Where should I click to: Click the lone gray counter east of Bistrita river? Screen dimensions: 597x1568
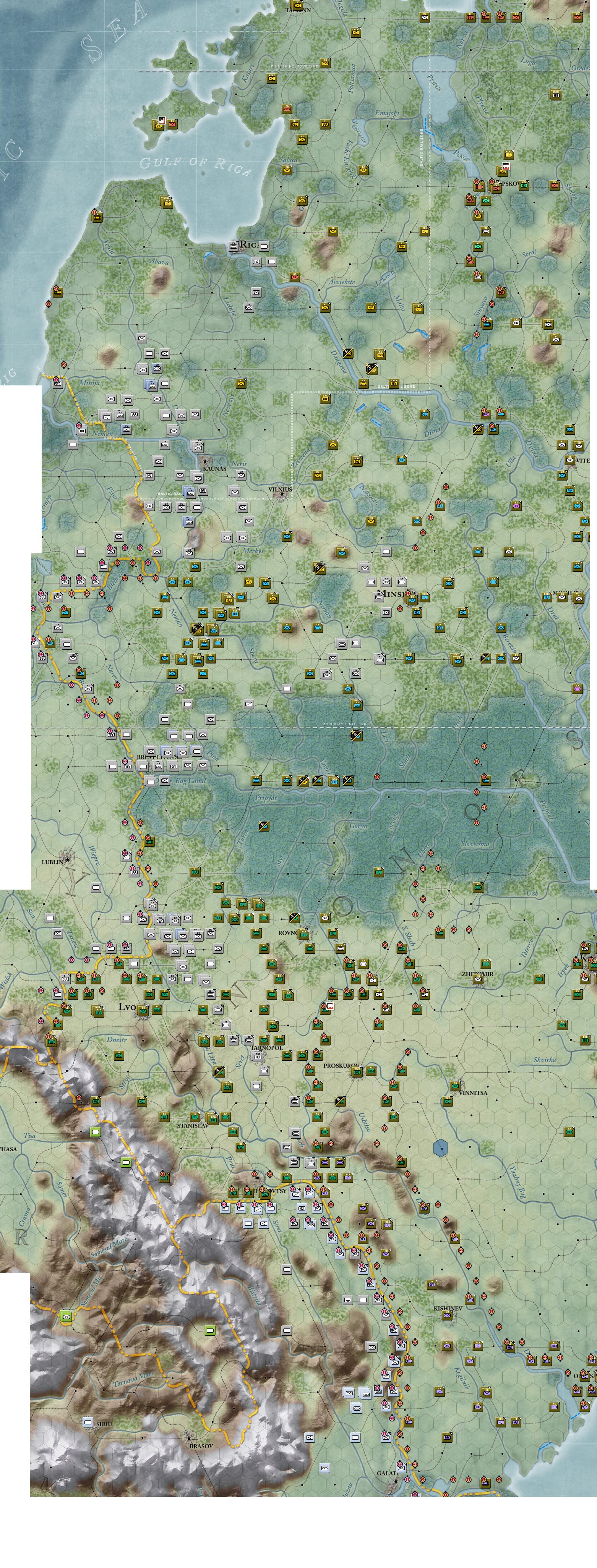coord(287,1270)
